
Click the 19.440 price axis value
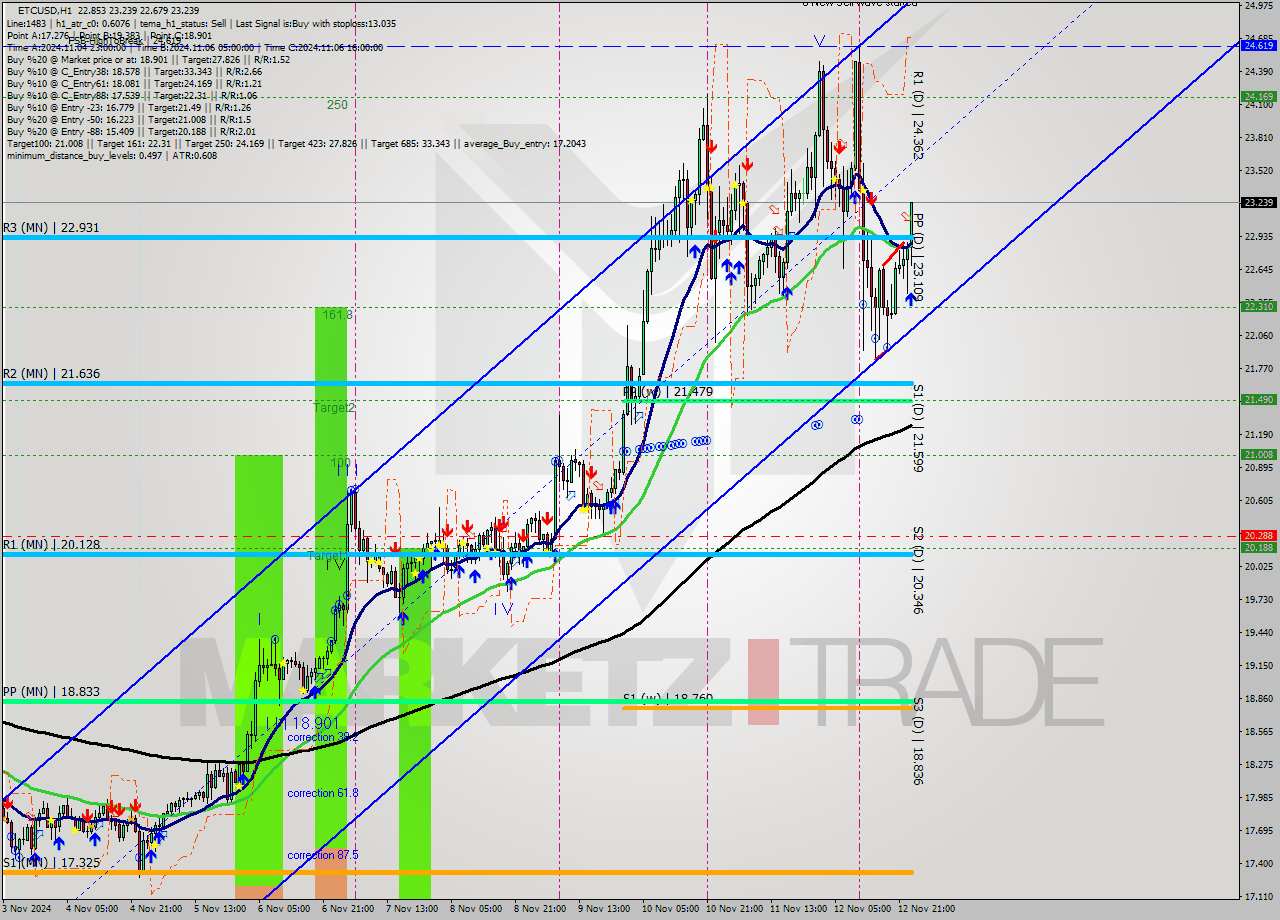(1257, 632)
